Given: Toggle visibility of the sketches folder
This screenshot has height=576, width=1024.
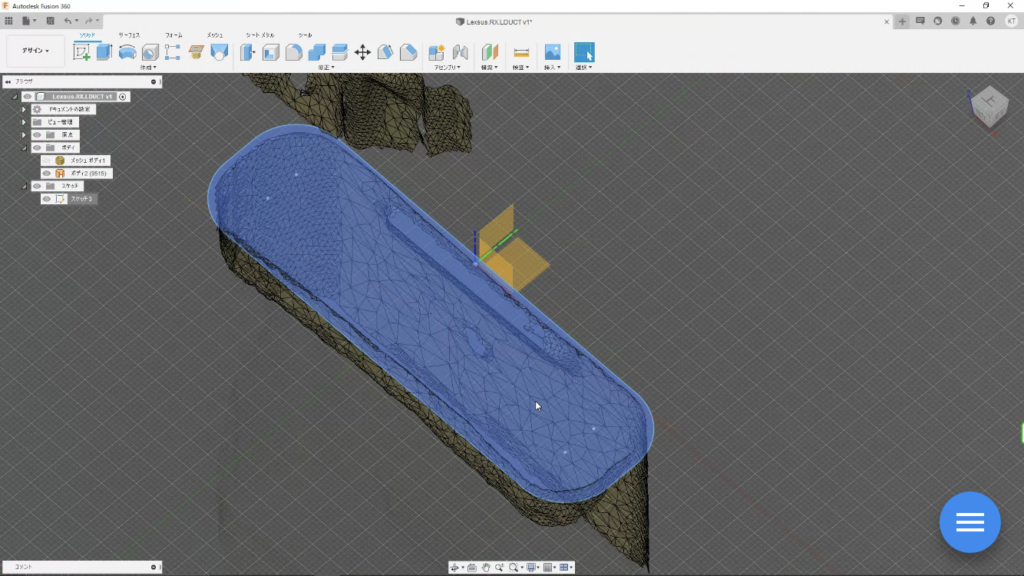Looking at the screenshot, I should pos(37,186).
